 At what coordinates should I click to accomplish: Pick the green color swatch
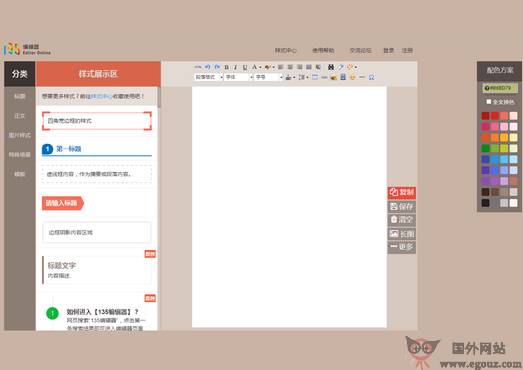[485, 148]
